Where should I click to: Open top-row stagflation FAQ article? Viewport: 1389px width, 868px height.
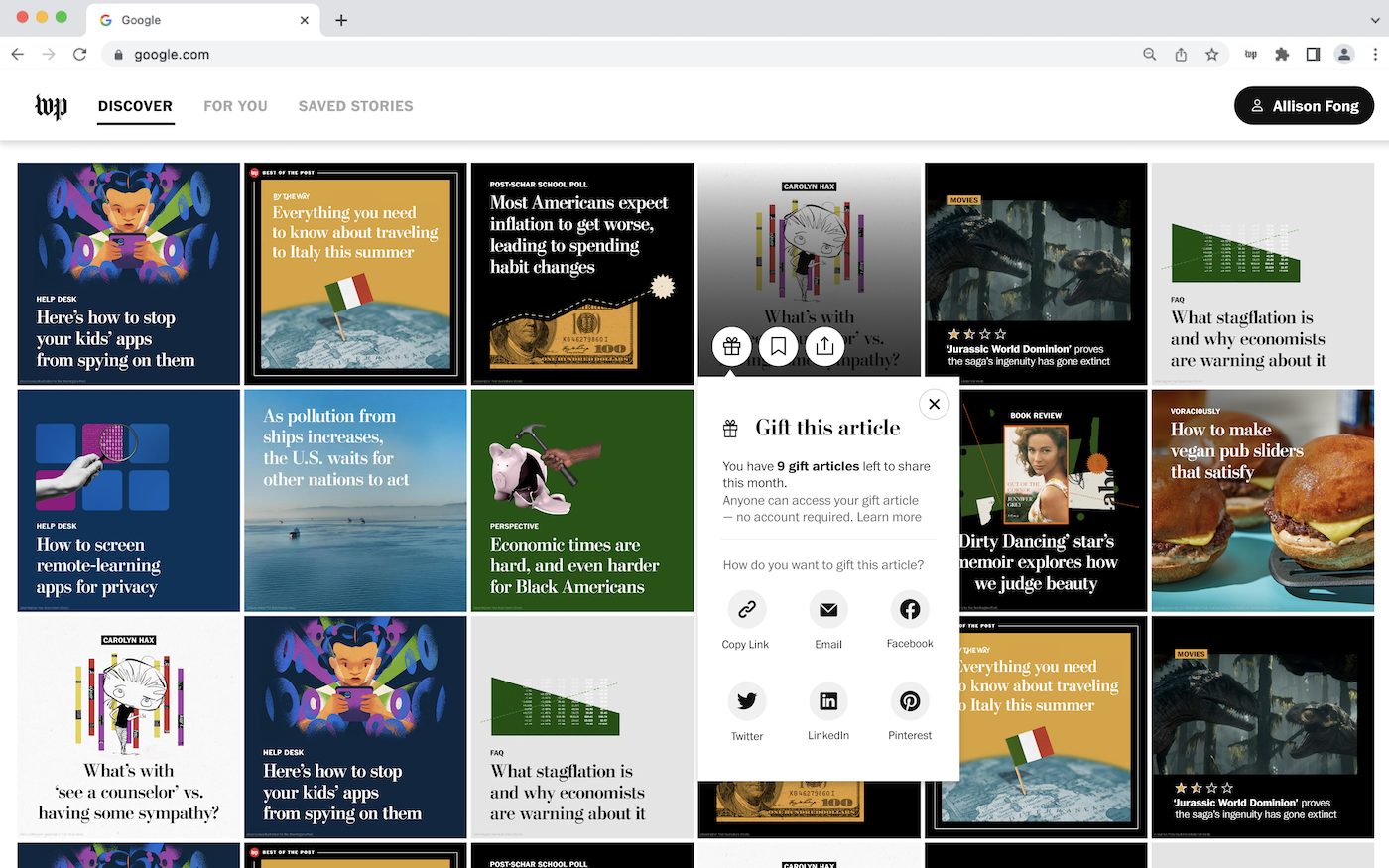click(1263, 274)
